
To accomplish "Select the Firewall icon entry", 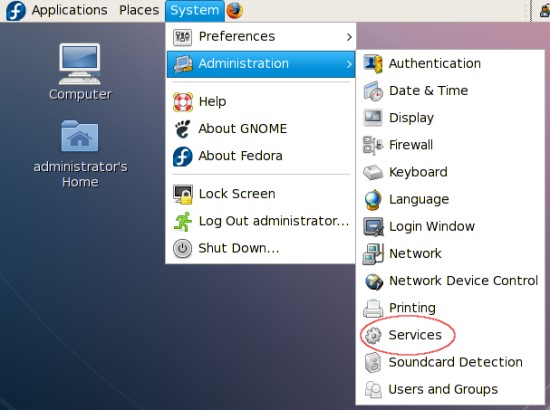I will click(x=373, y=145).
